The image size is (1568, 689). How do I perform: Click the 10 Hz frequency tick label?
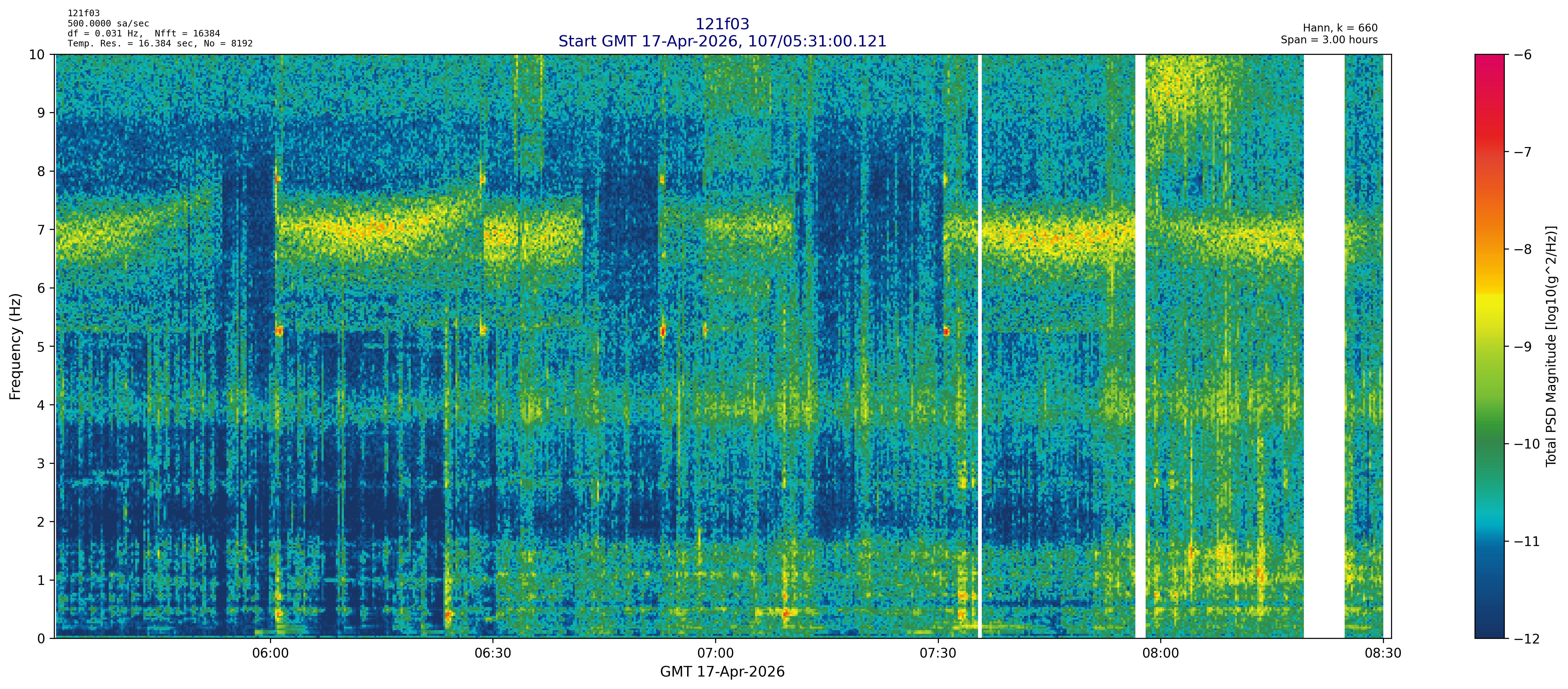coord(36,55)
